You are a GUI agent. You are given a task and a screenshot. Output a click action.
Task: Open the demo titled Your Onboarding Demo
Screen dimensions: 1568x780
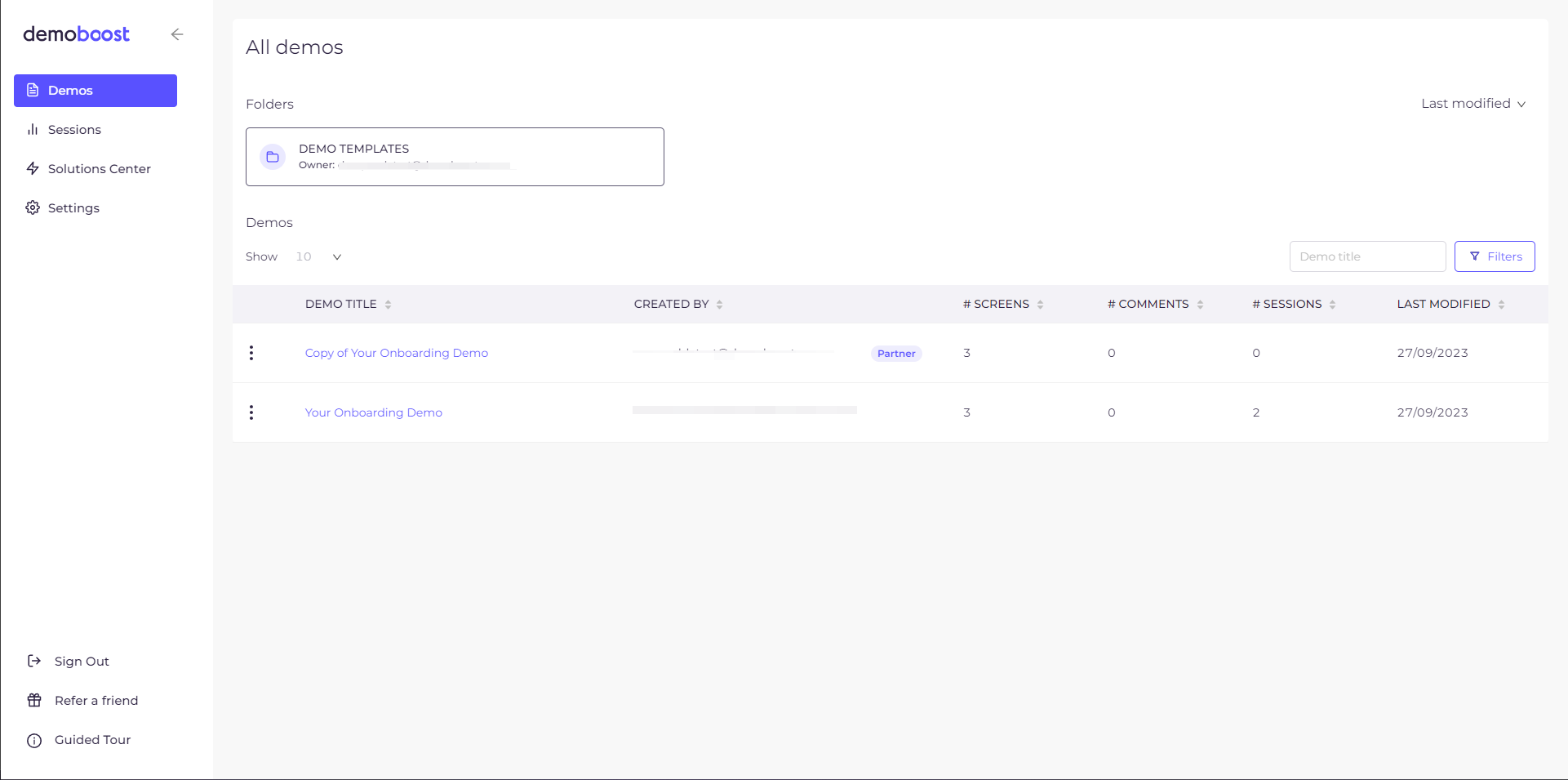[x=373, y=412]
